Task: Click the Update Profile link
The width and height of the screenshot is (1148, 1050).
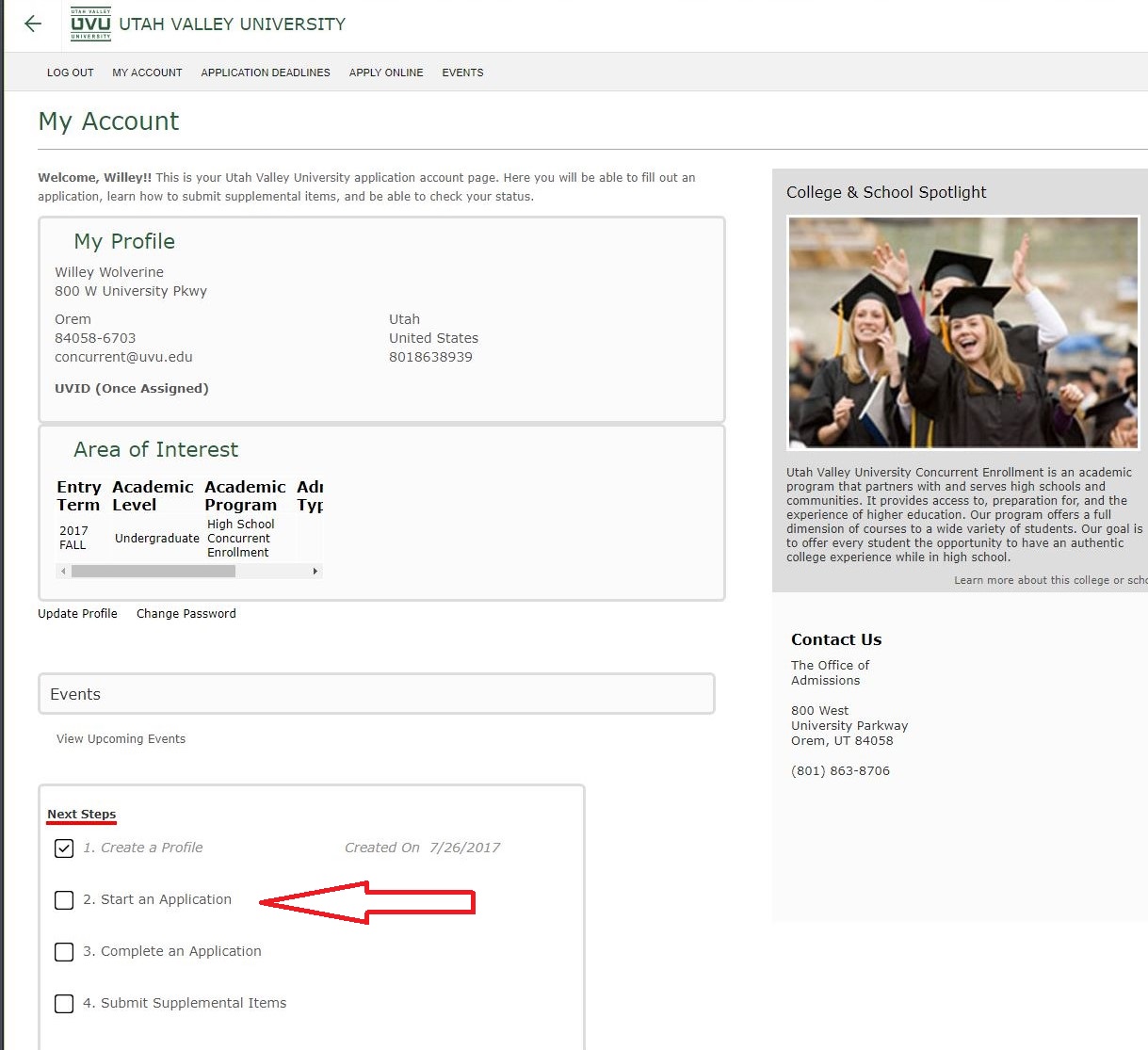Action: [77, 613]
